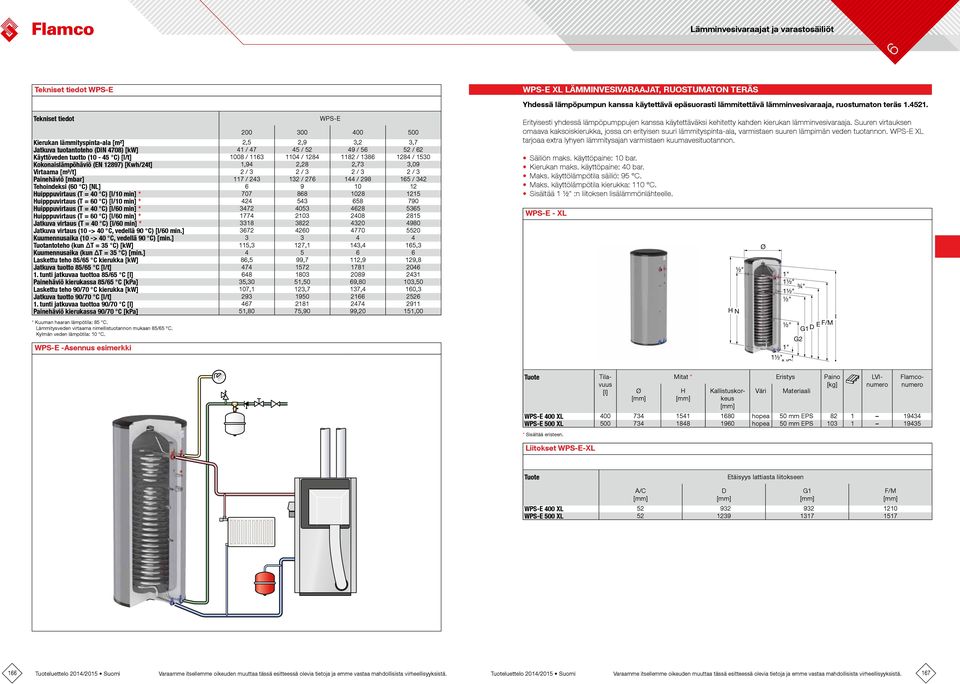This screenshot has height=684, width=960.
Task: Click the red section tab on the page edge
Action: tap(947, 247)
